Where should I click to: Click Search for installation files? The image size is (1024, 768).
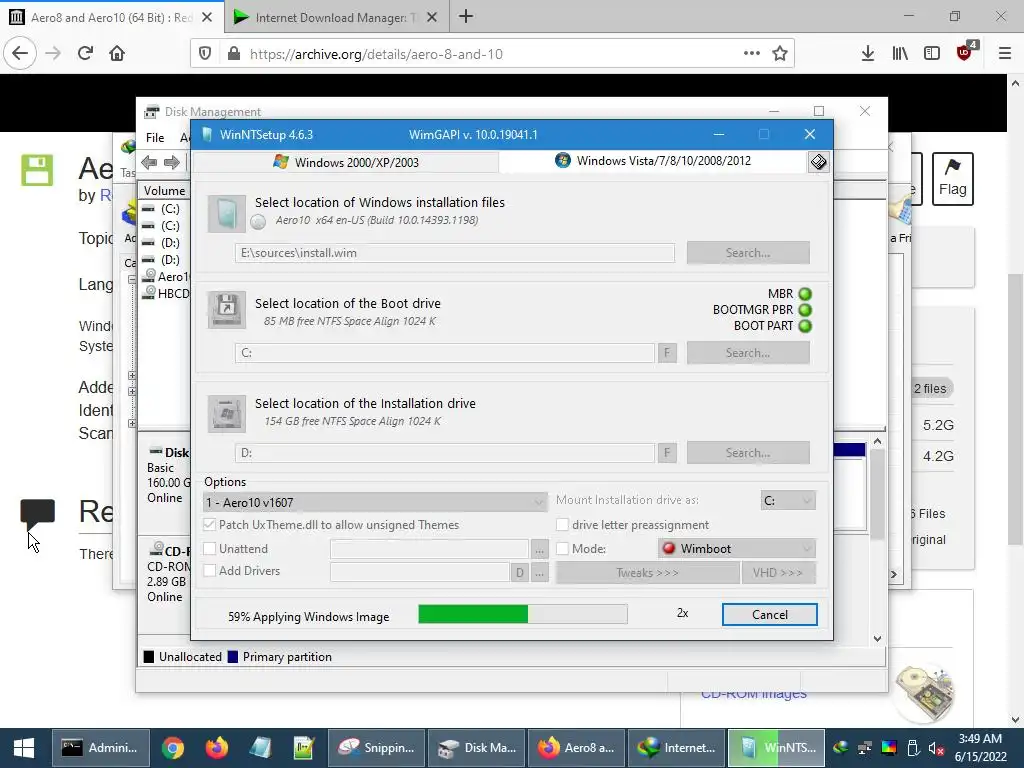(748, 253)
